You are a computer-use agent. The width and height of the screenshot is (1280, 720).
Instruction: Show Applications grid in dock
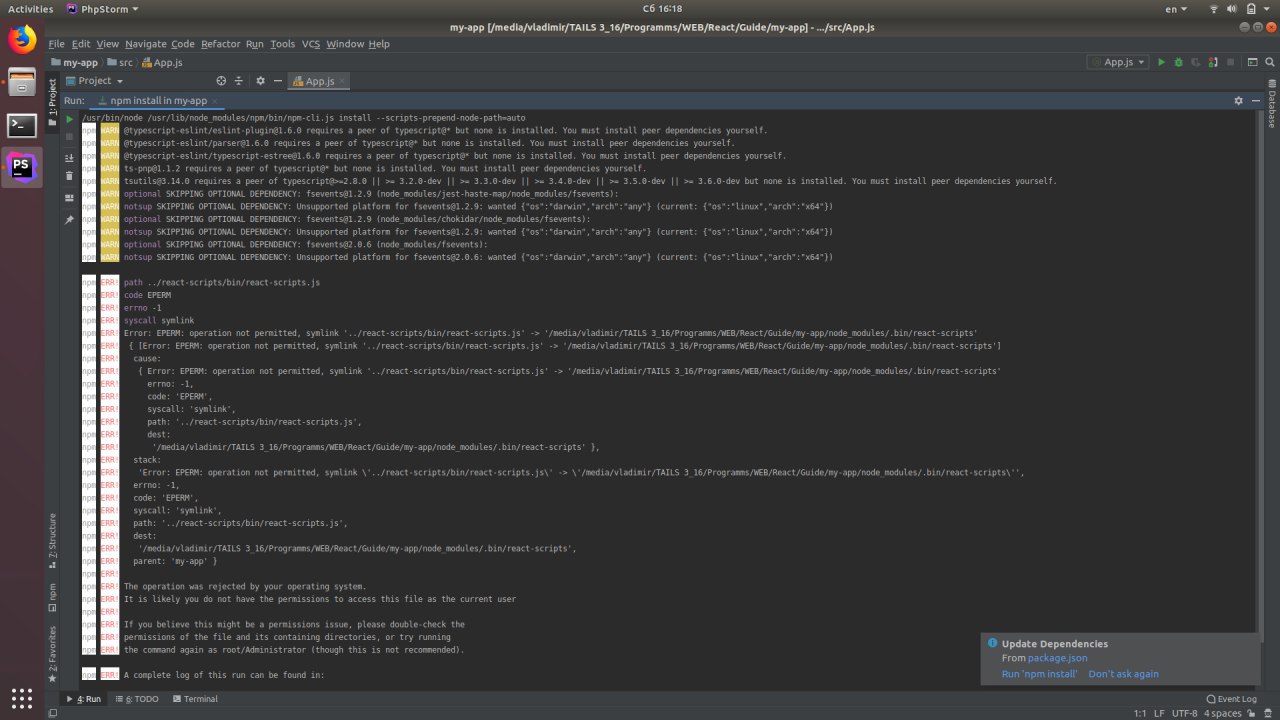pos(22,697)
